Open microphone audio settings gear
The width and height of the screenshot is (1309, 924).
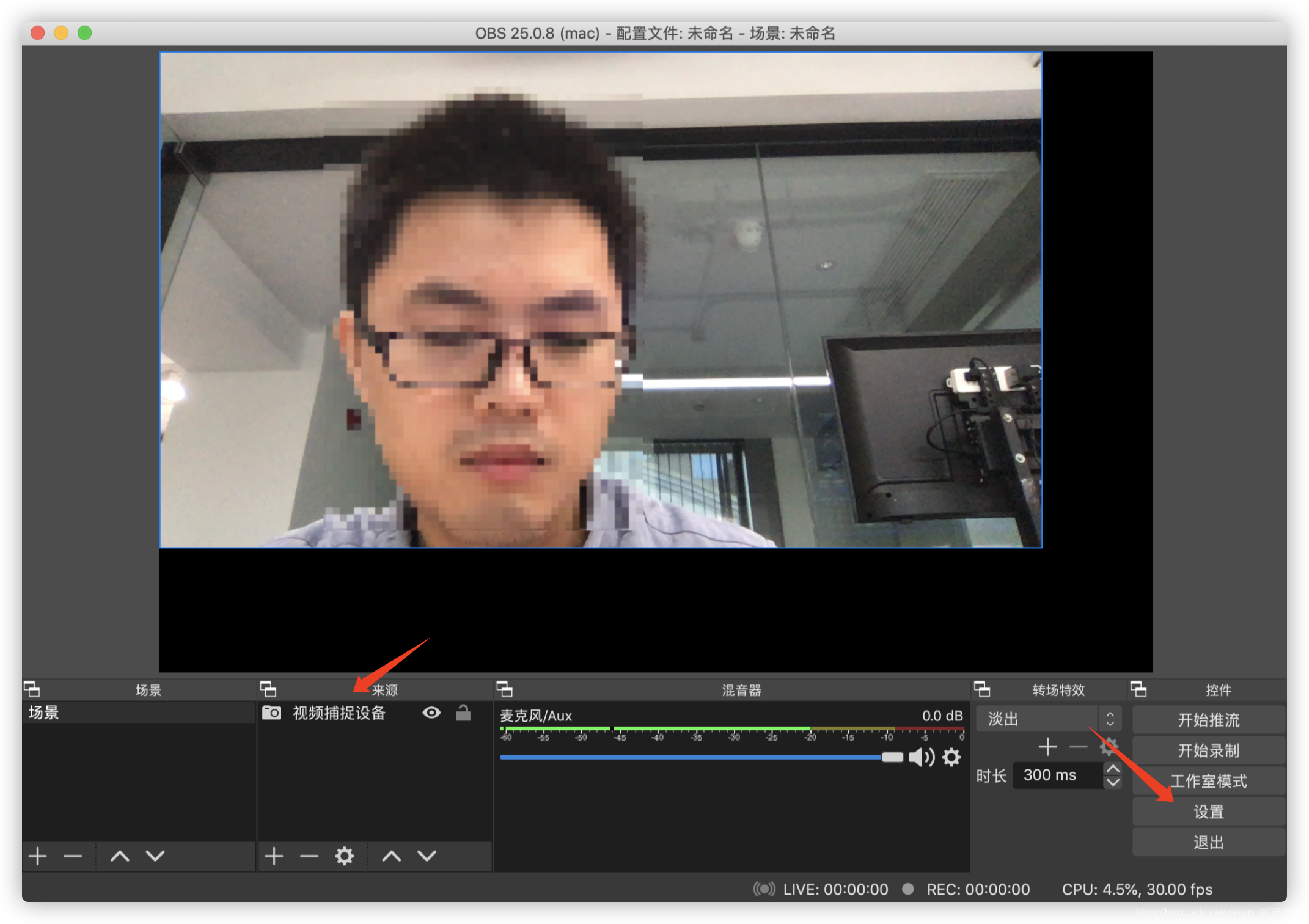click(952, 758)
